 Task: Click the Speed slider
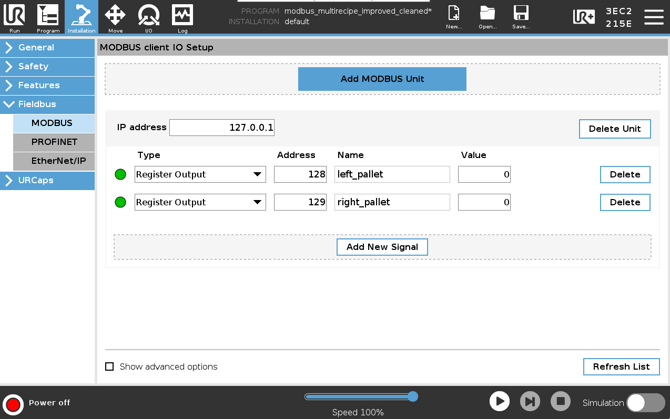coord(360,397)
